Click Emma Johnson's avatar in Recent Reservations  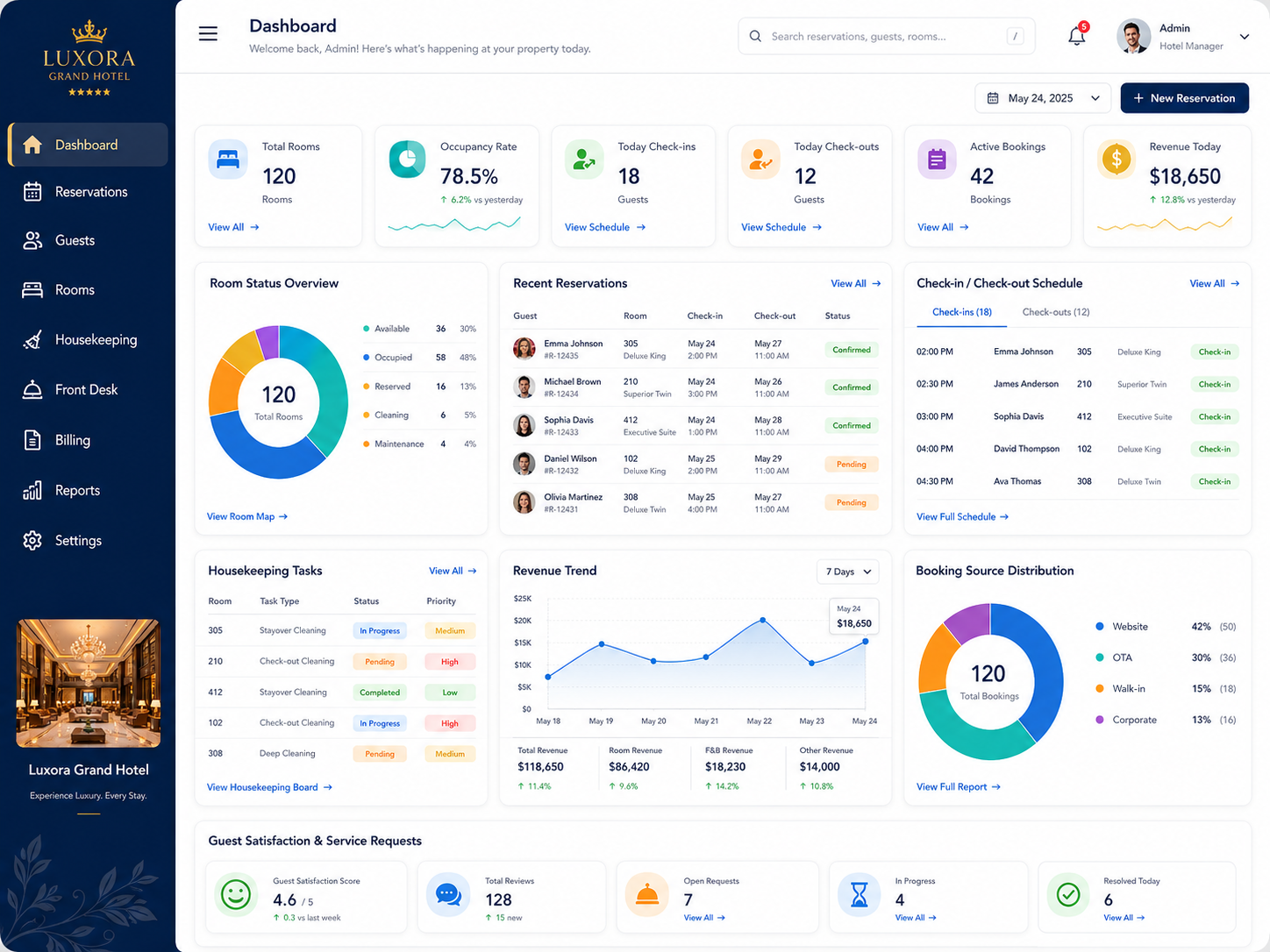click(x=524, y=349)
